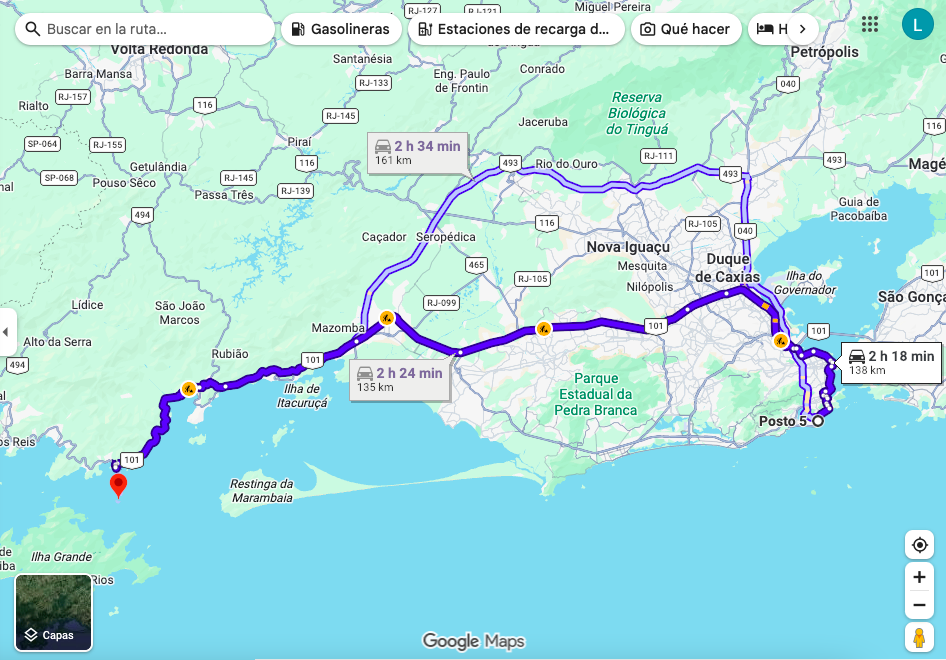Click the Volta Redonda label
The image size is (946, 660).
coord(159,49)
